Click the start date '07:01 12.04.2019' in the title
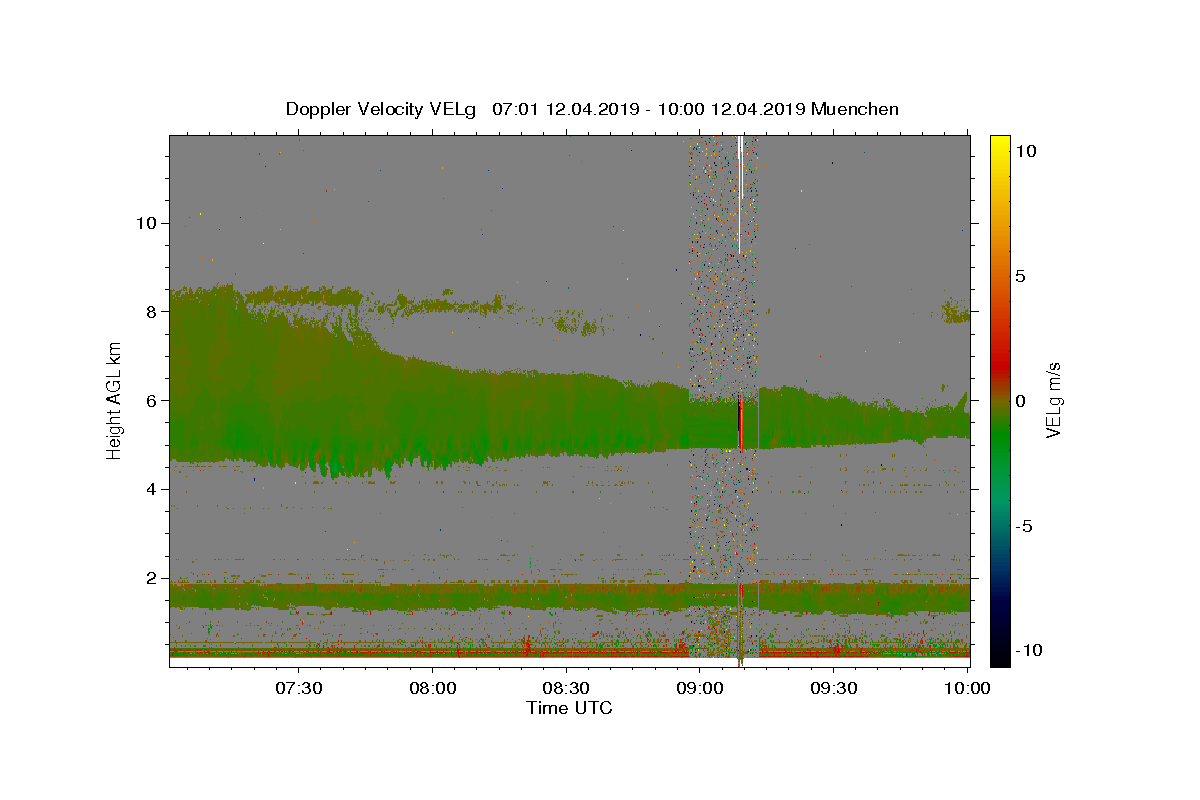This screenshot has height=800, width=1200. (x=564, y=109)
